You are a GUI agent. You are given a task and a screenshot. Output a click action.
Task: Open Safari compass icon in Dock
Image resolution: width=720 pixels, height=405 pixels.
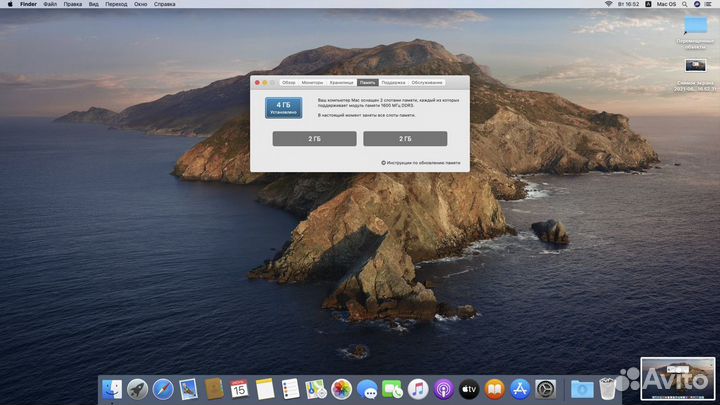[x=163, y=389]
